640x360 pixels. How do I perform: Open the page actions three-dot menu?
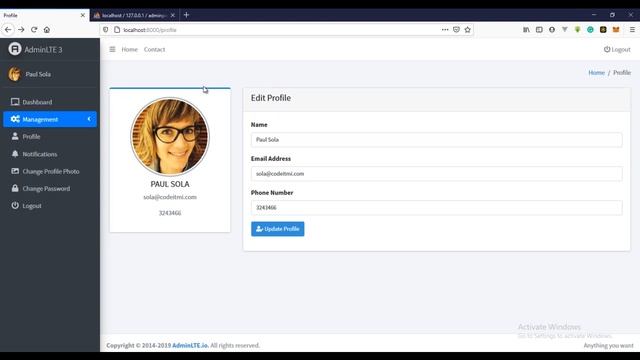coord(445,30)
